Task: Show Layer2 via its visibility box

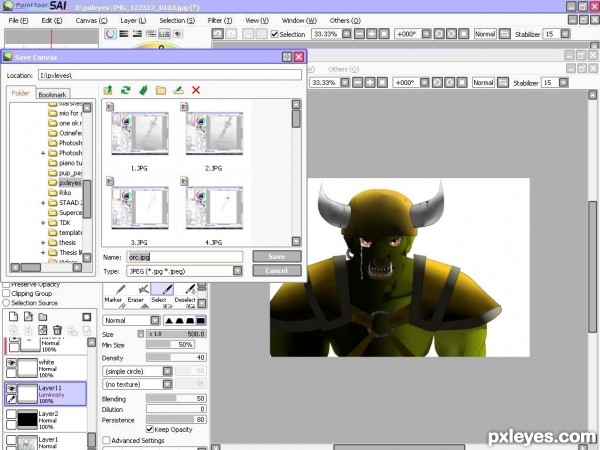Action: (x=11, y=414)
